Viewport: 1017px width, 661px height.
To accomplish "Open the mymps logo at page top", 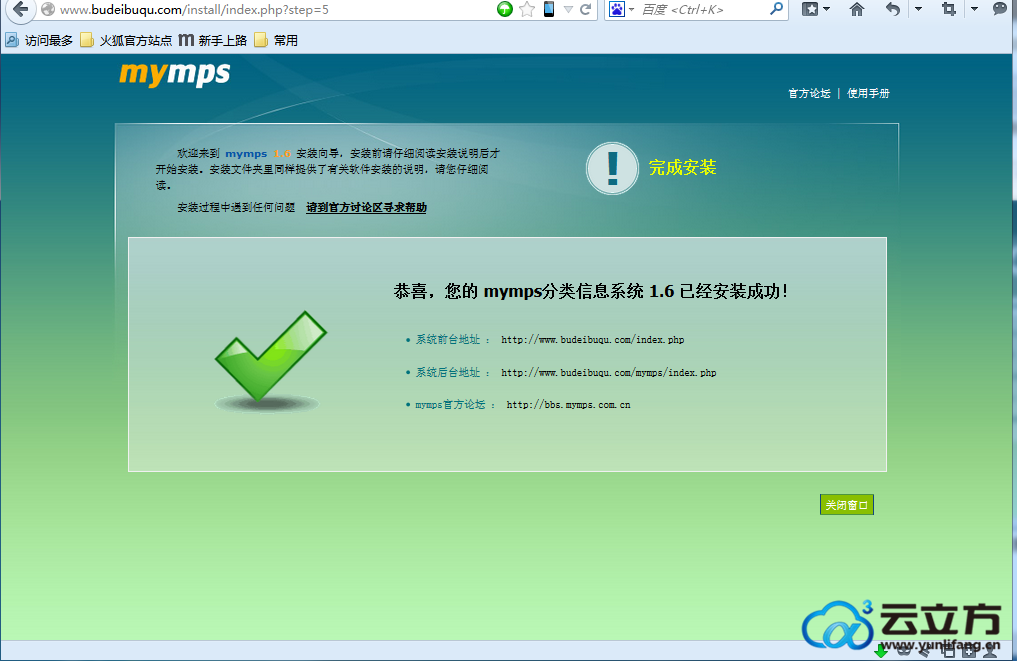I will tap(174, 74).
